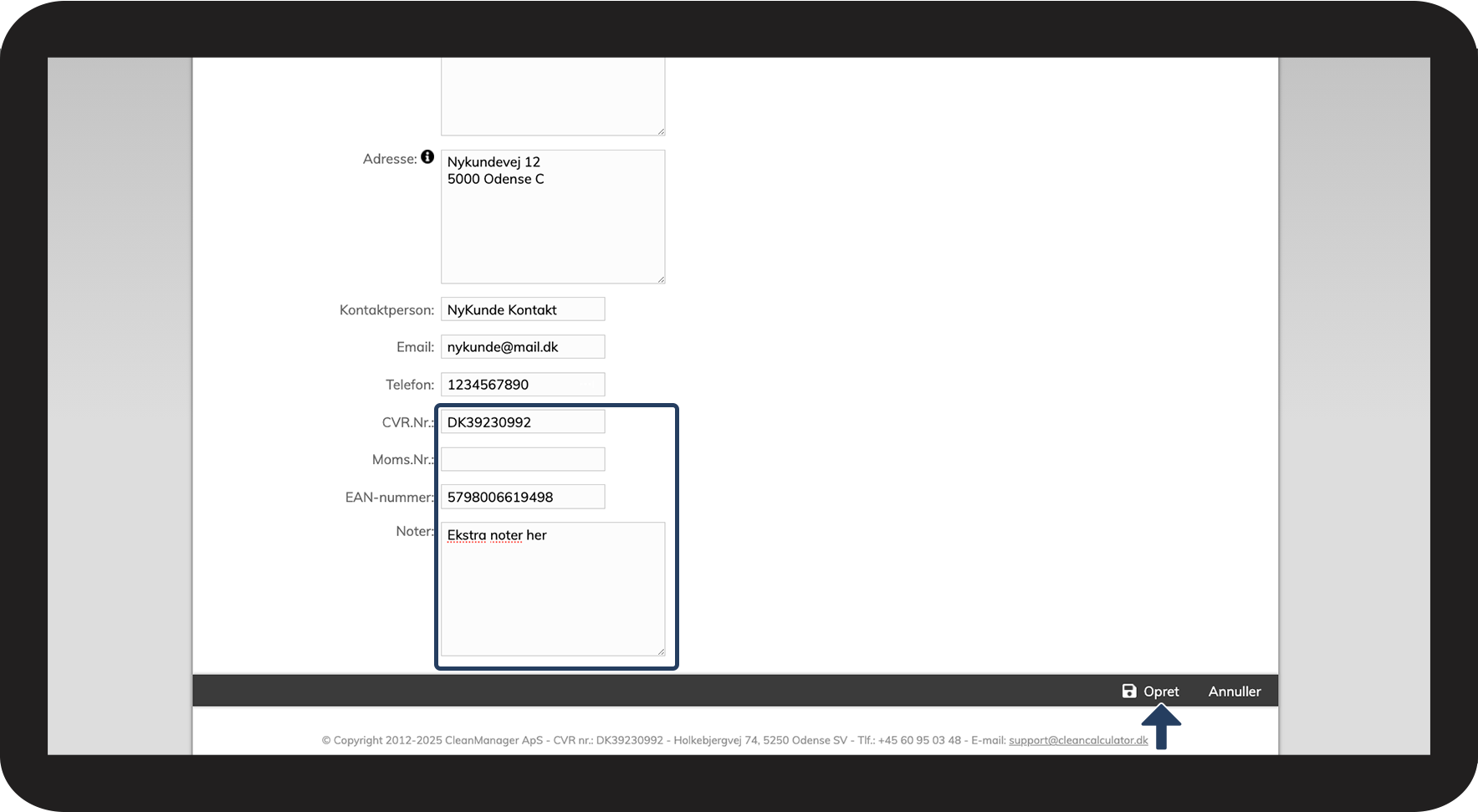The width and height of the screenshot is (1478, 812).
Task: Click the save floppy icon beside Opret
Action: click(x=1129, y=691)
